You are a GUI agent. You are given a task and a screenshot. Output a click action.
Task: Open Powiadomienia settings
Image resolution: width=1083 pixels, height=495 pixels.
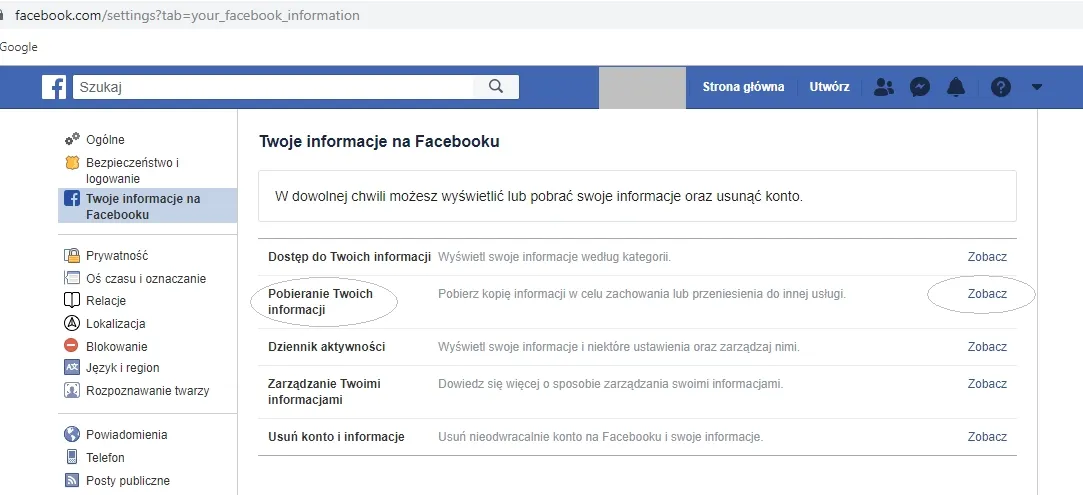[x=126, y=435]
